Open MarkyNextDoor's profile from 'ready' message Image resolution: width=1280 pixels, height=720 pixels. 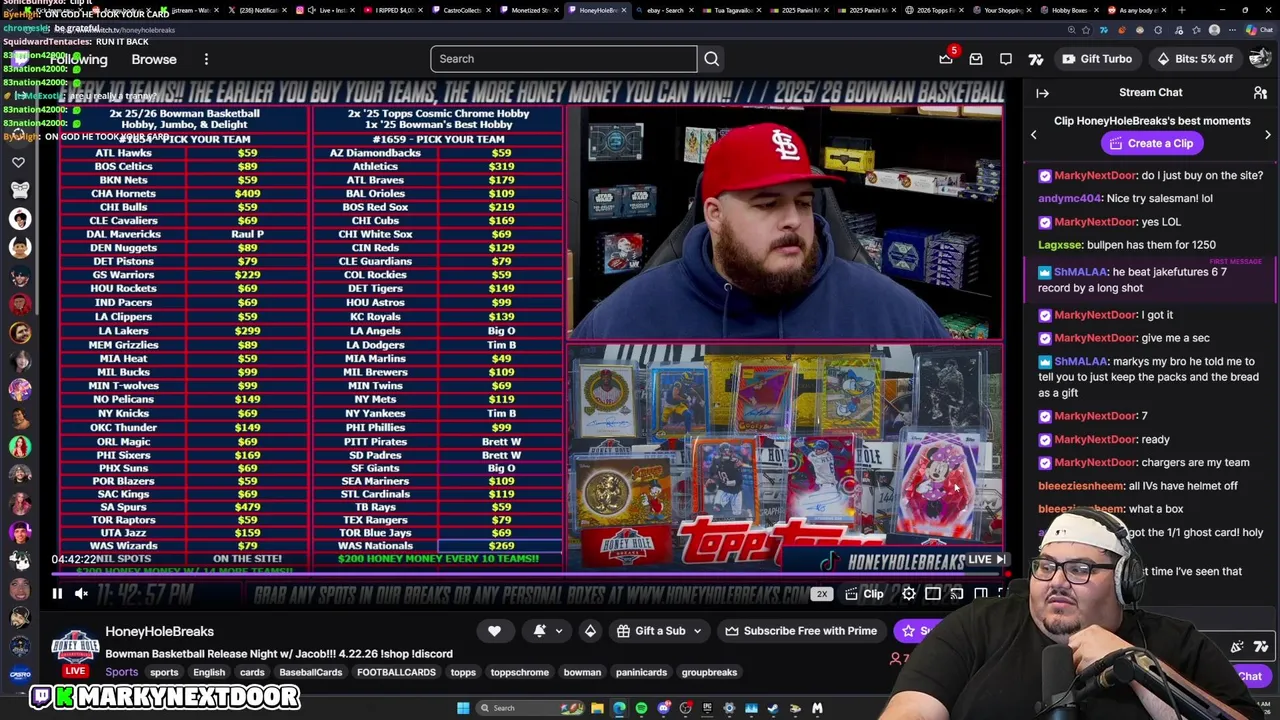1096,440
